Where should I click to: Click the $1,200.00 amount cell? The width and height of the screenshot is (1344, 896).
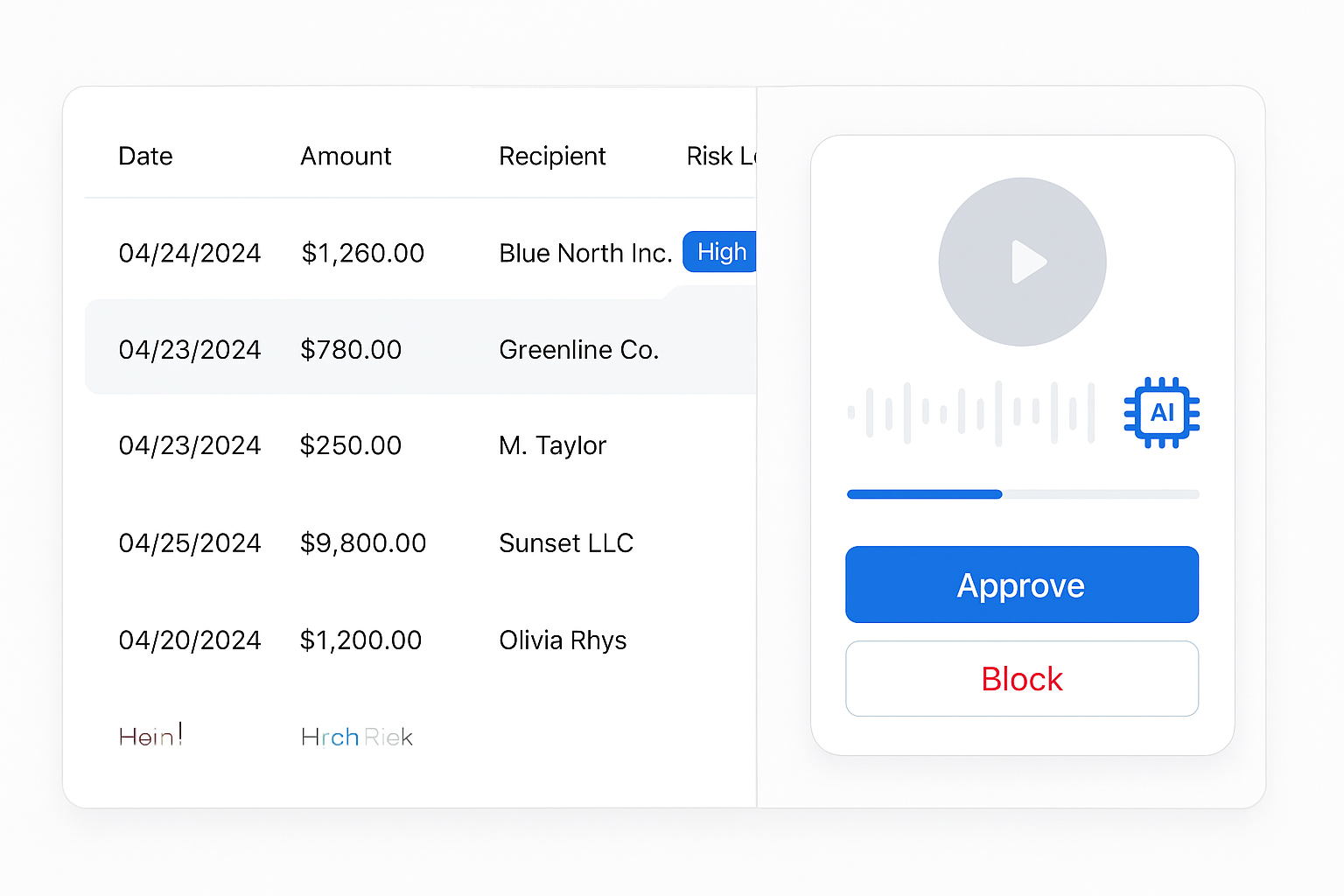(360, 640)
